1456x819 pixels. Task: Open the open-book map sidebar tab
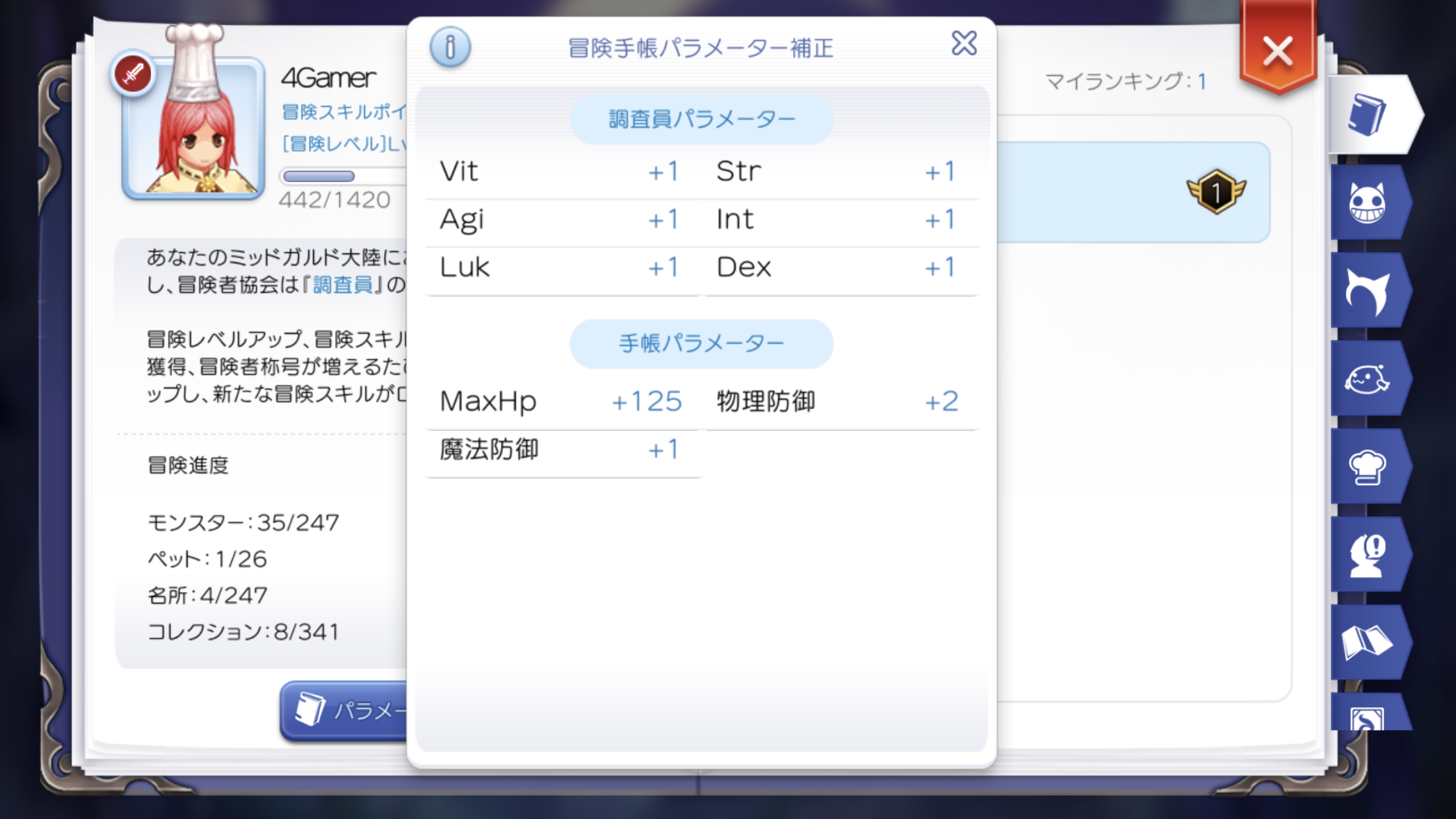coord(1367,643)
